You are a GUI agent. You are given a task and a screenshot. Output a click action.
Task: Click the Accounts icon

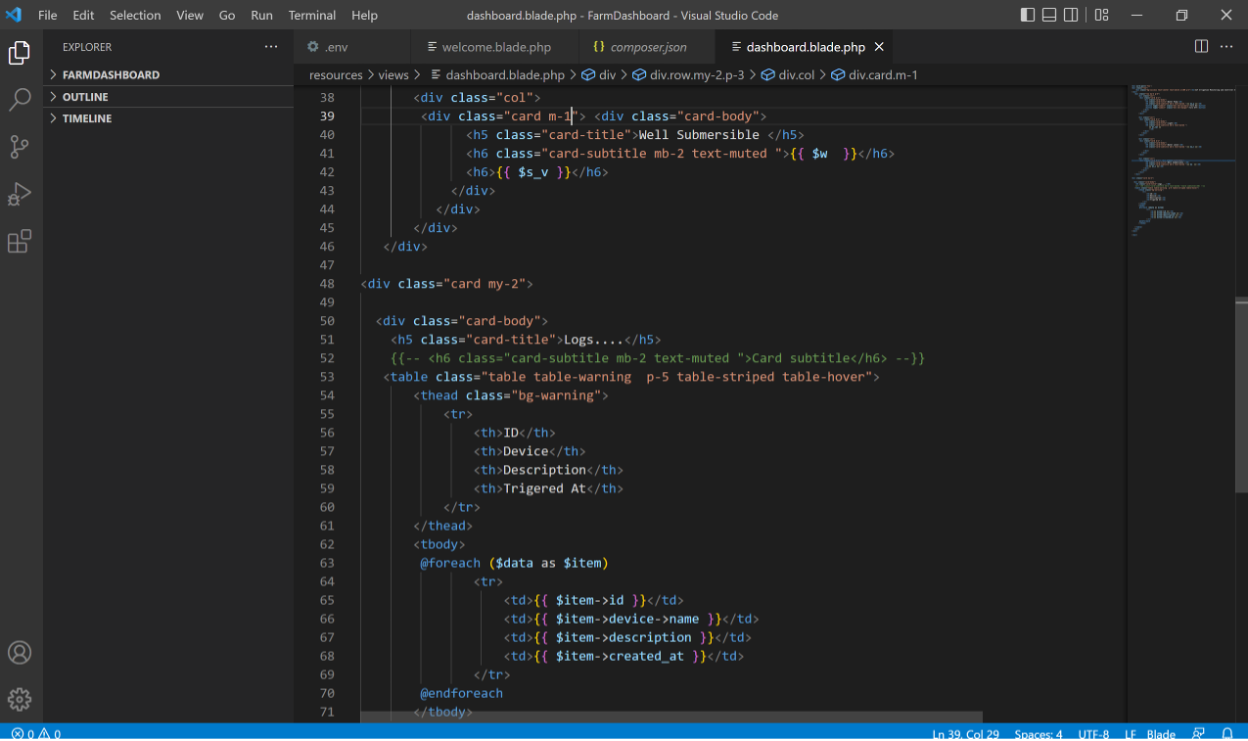tap(20, 653)
